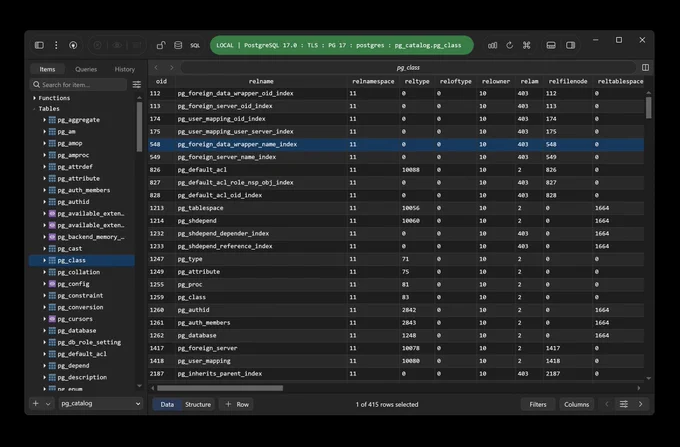680x447 pixels.
Task: Click the horizontal scrollbar thumb of data grid
Action: [x=220, y=388]
